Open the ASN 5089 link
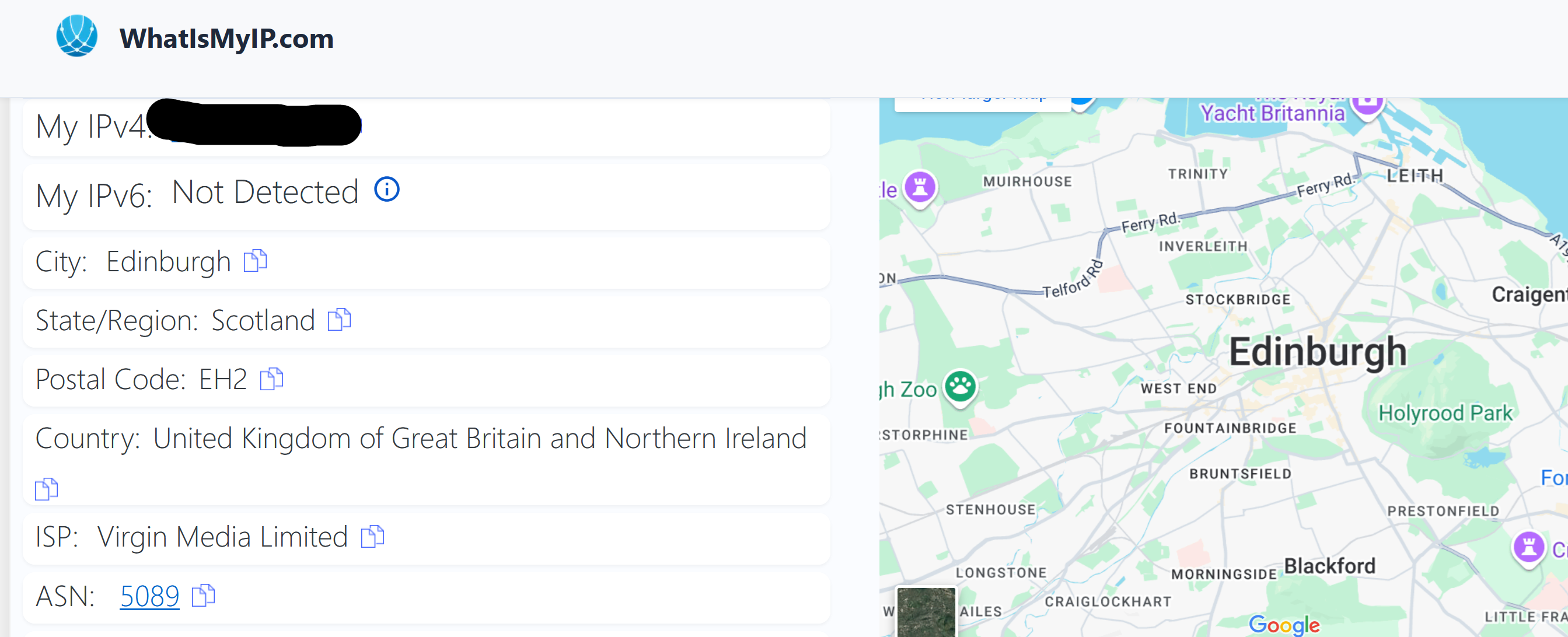The height and width of the screenshot is (637, 1568). coord(149,596)
